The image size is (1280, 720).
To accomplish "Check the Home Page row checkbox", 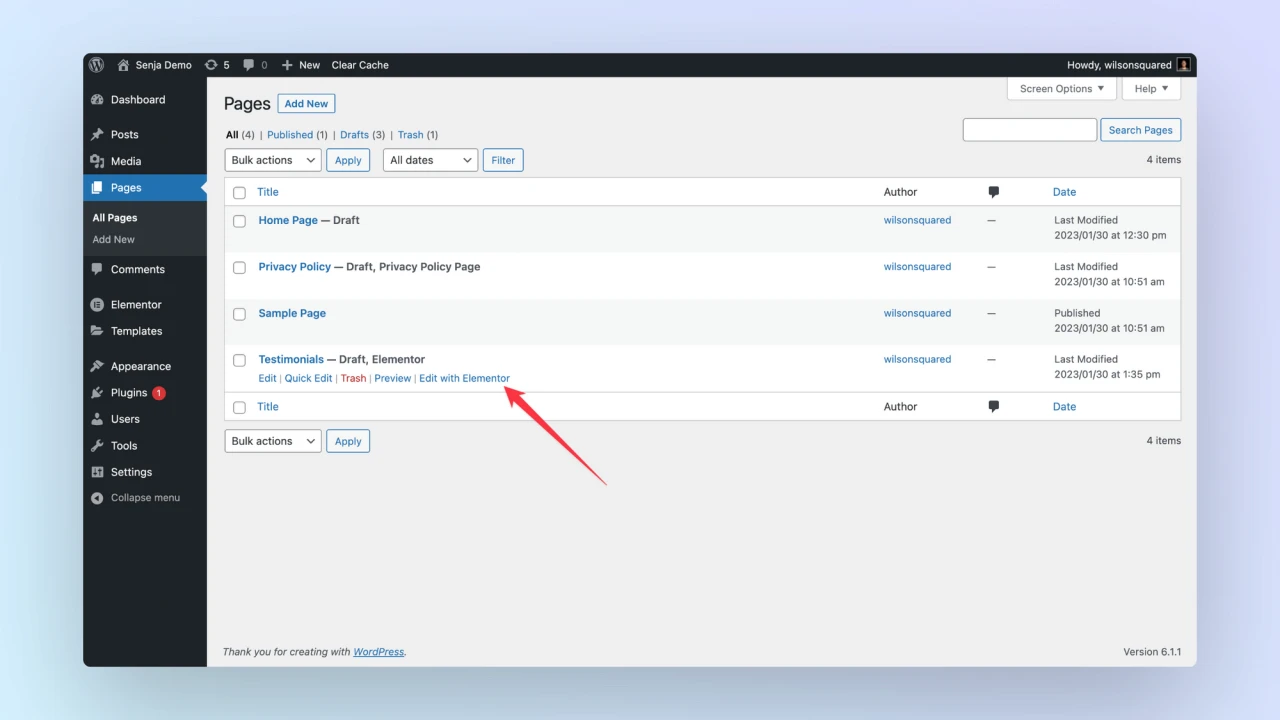I will (x=239, y=221).
